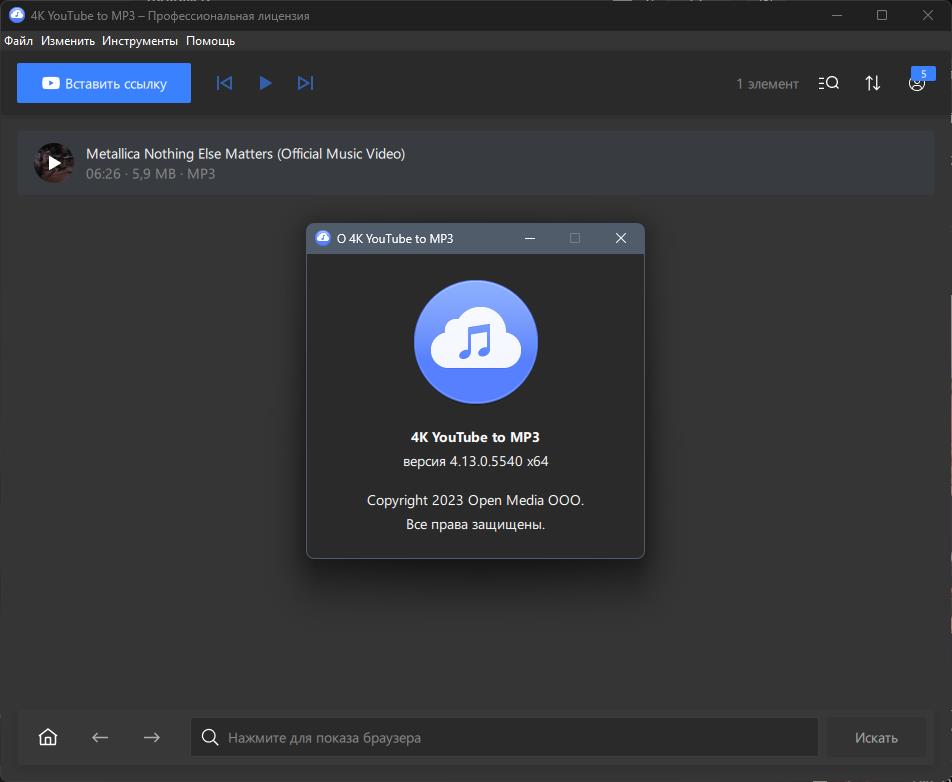Minimize the About dialog
Image resolution: width=952 pixels, height=782 pixels.
click(x=530, y=239)
